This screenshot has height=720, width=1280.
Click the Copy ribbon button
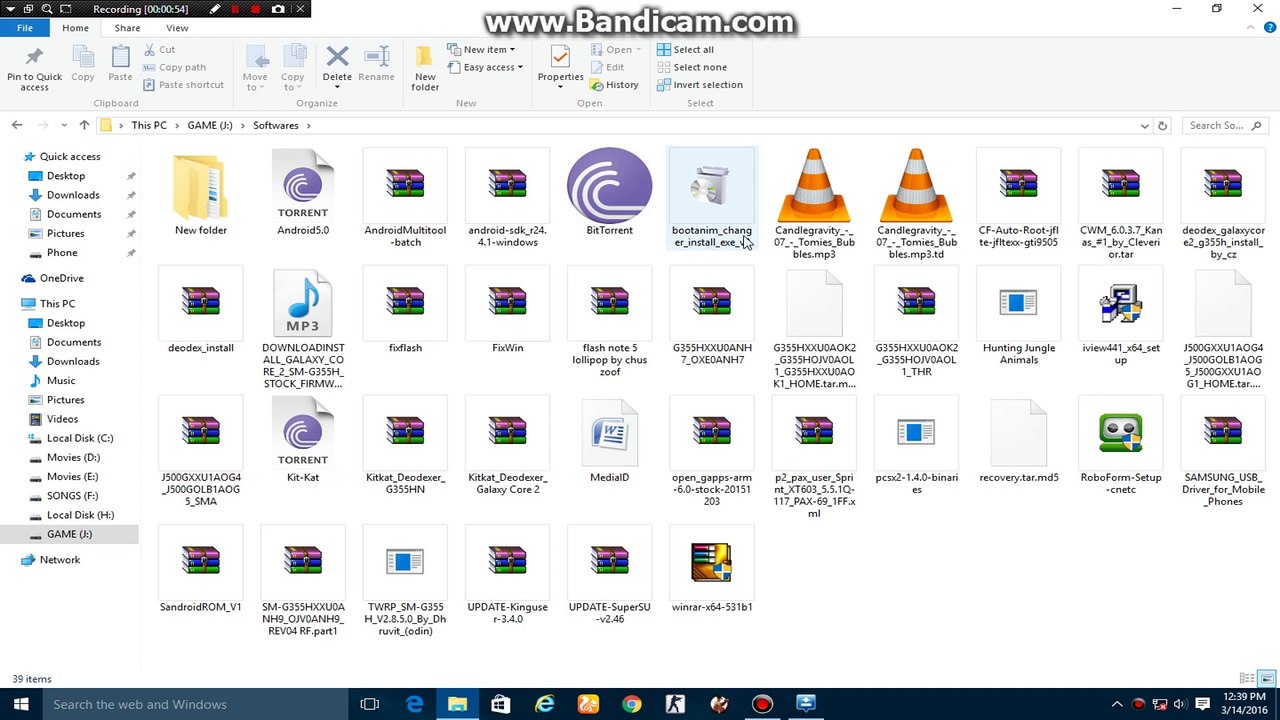(83, 64)
